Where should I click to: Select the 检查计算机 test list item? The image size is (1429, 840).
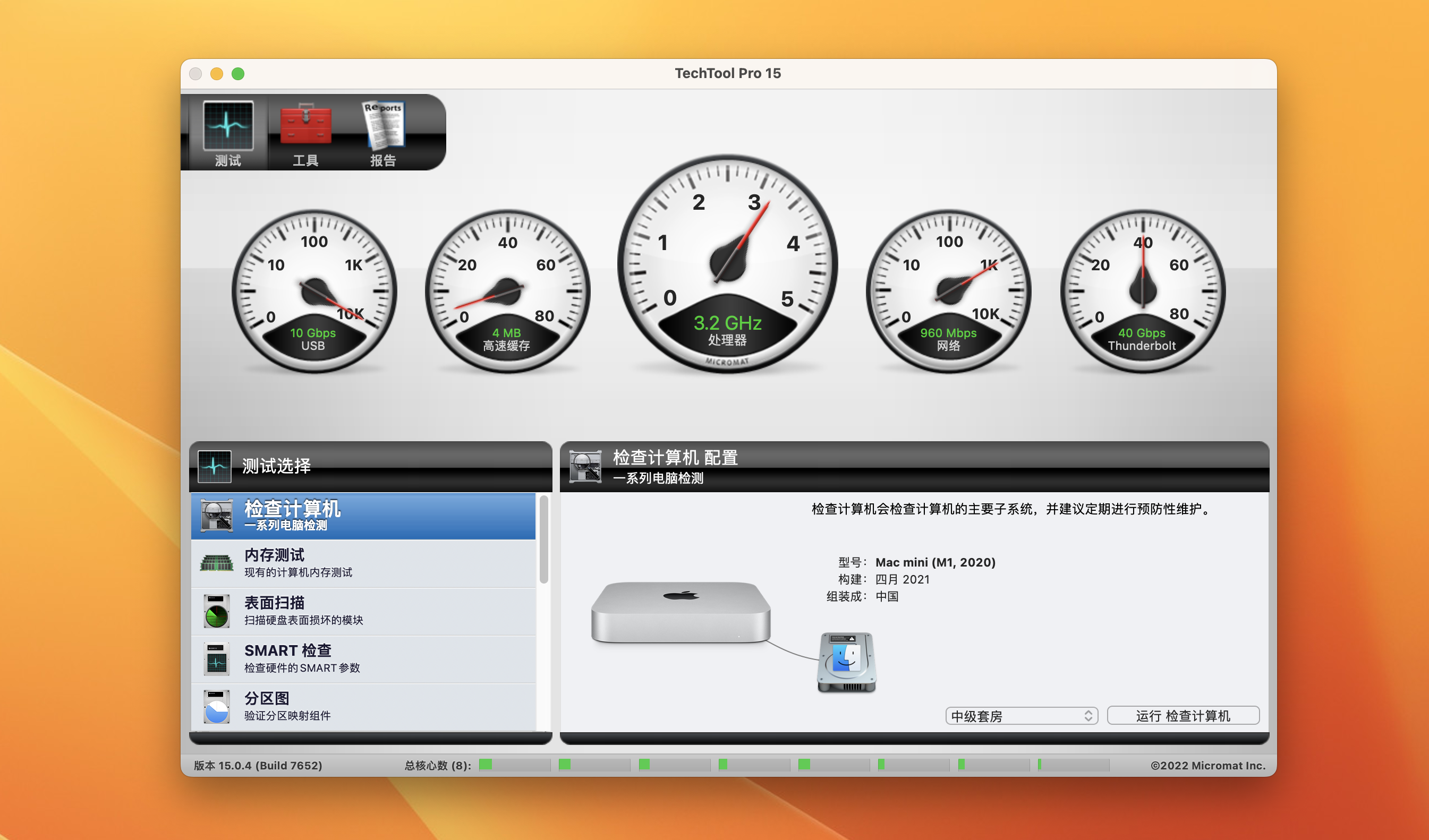(363, 516)
